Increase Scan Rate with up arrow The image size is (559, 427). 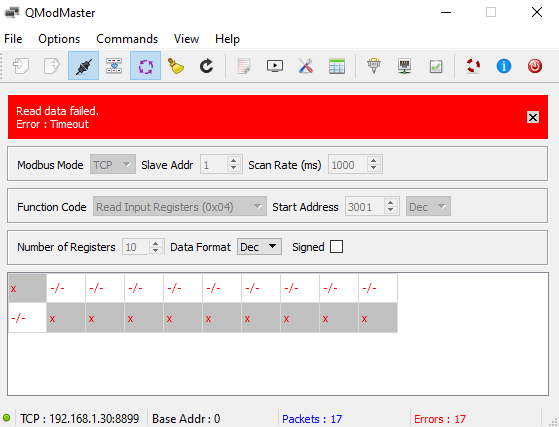click(374, 160)
